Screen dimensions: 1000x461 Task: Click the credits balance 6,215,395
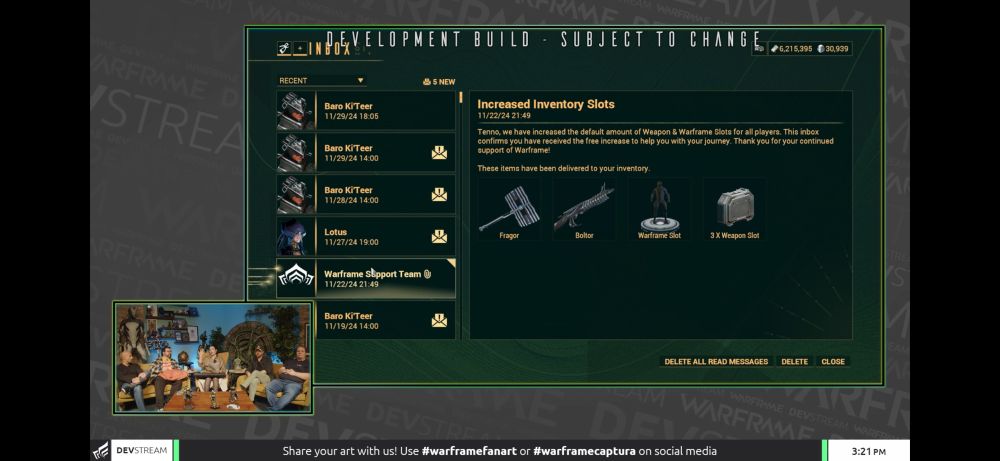(x=791, y=48)
